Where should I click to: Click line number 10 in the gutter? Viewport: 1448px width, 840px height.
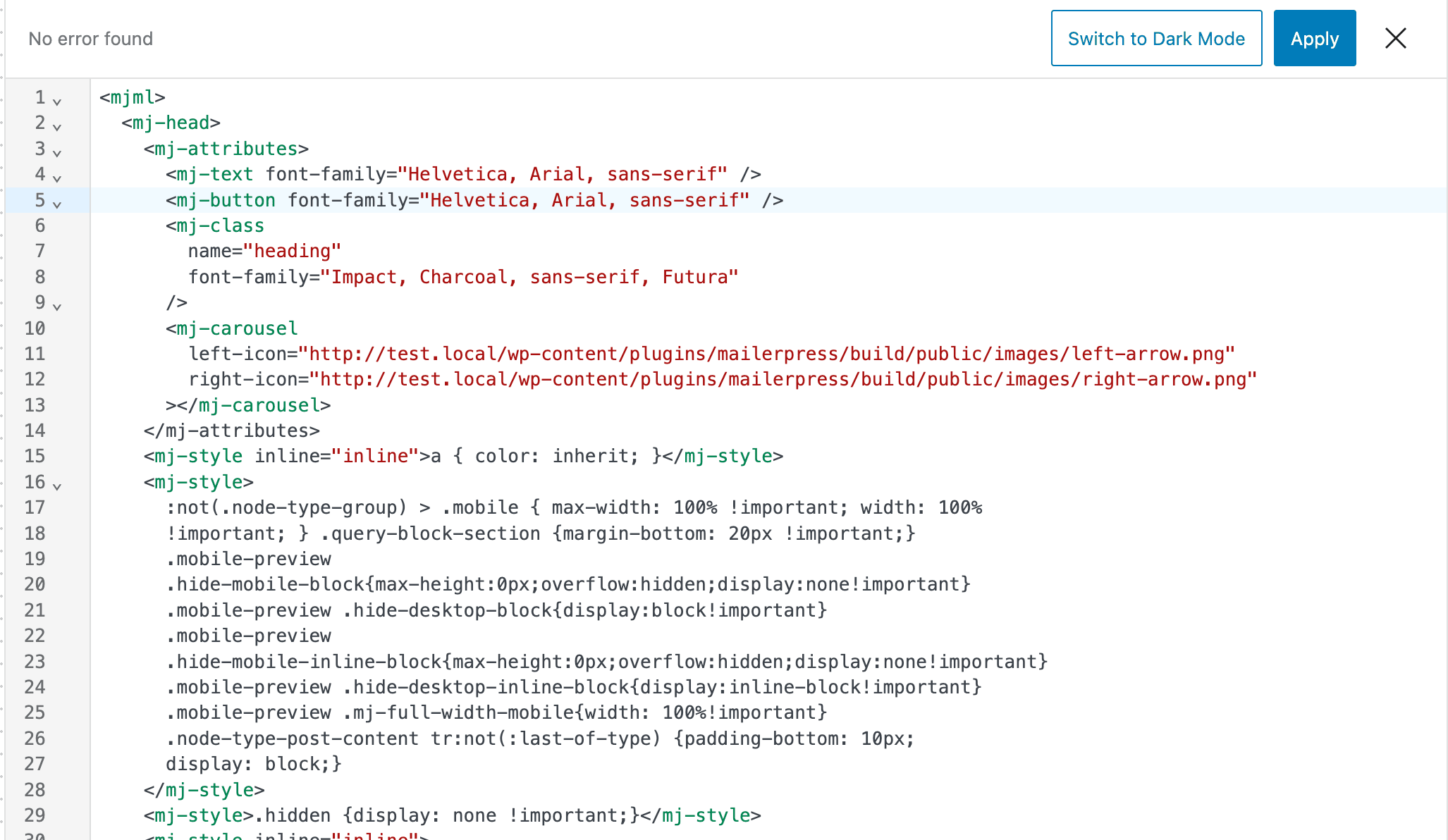pos(35,328)
